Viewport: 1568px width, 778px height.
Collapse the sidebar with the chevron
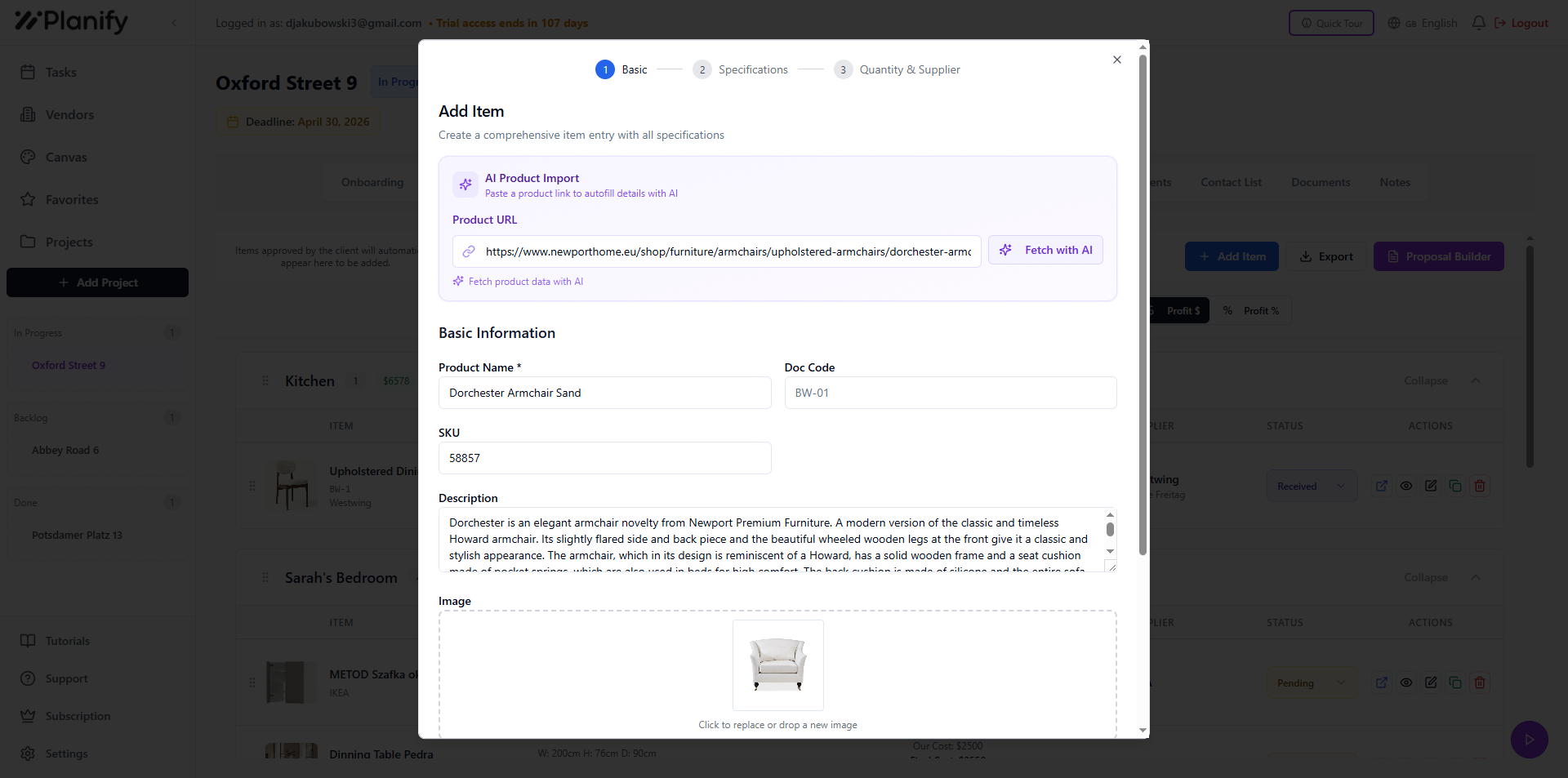coord(174,23)
